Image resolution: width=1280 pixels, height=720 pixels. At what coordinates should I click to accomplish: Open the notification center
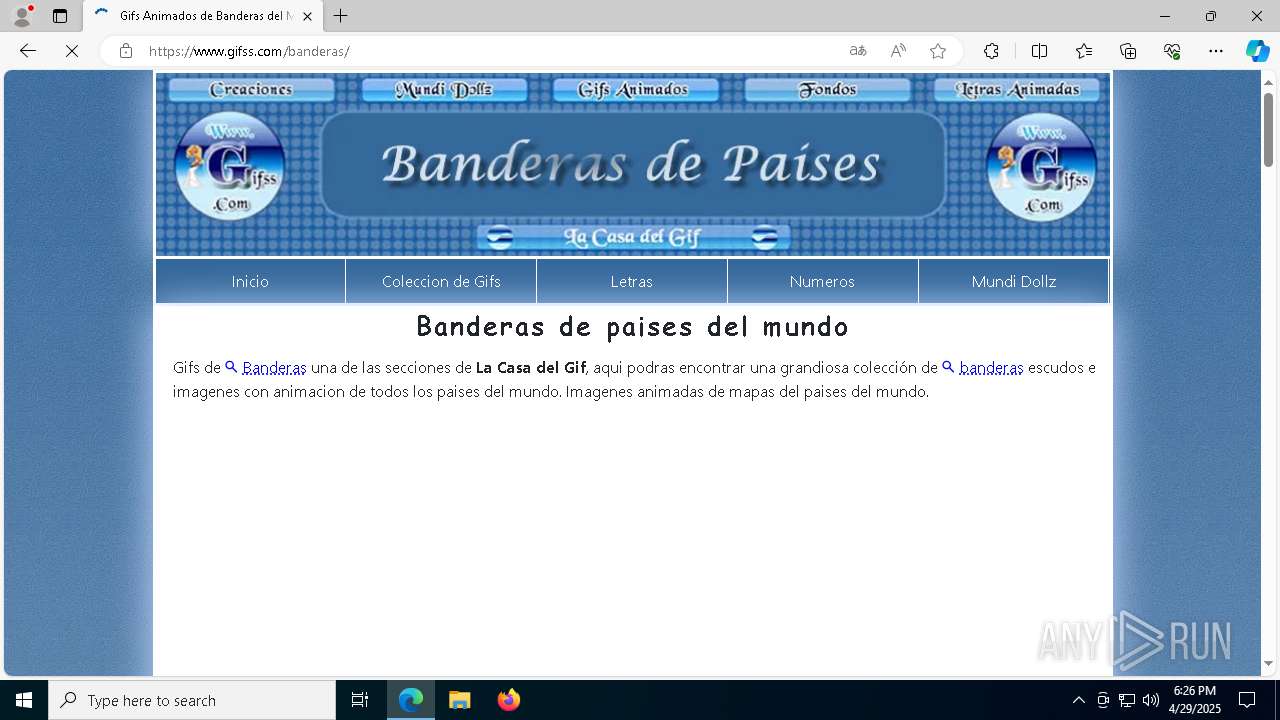tap(1247, 700)
